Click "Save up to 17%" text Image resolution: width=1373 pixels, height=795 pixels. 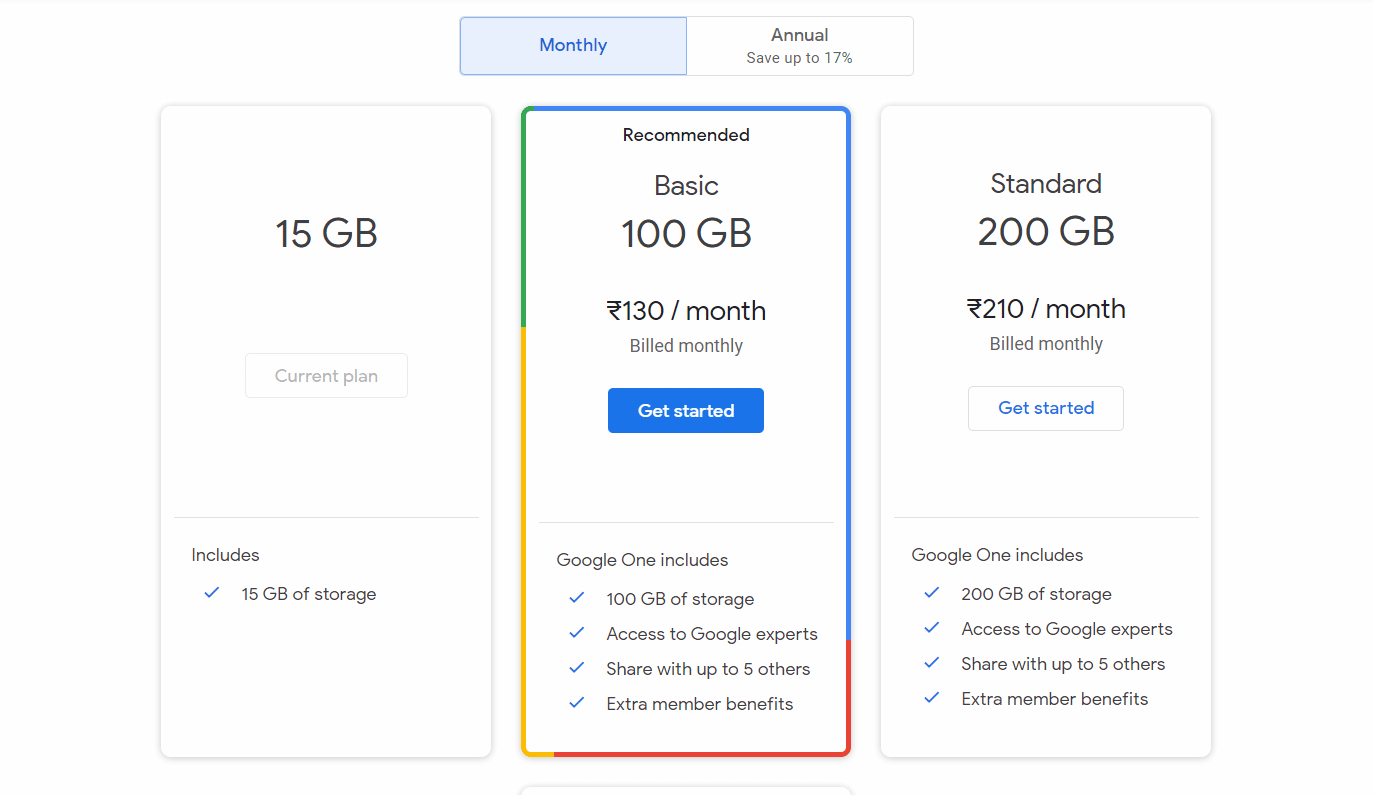click(800, 58)
